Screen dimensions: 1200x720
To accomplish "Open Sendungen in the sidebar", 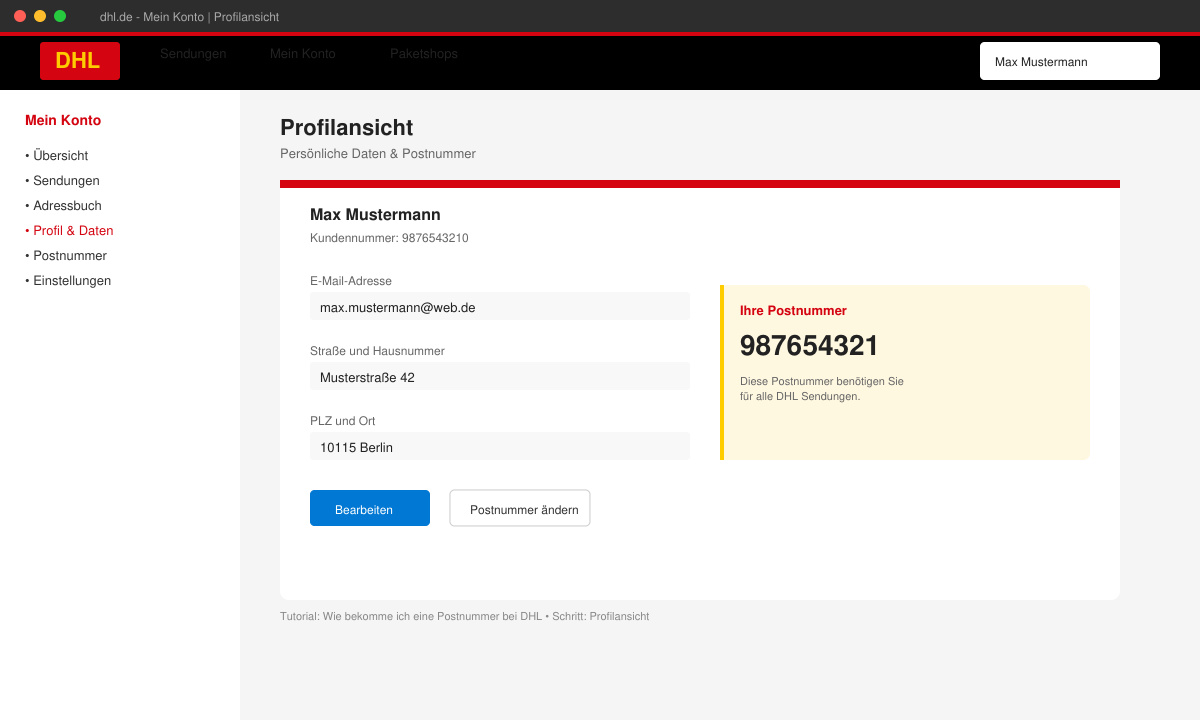I will pyautogui.click(x=62, y=181).
